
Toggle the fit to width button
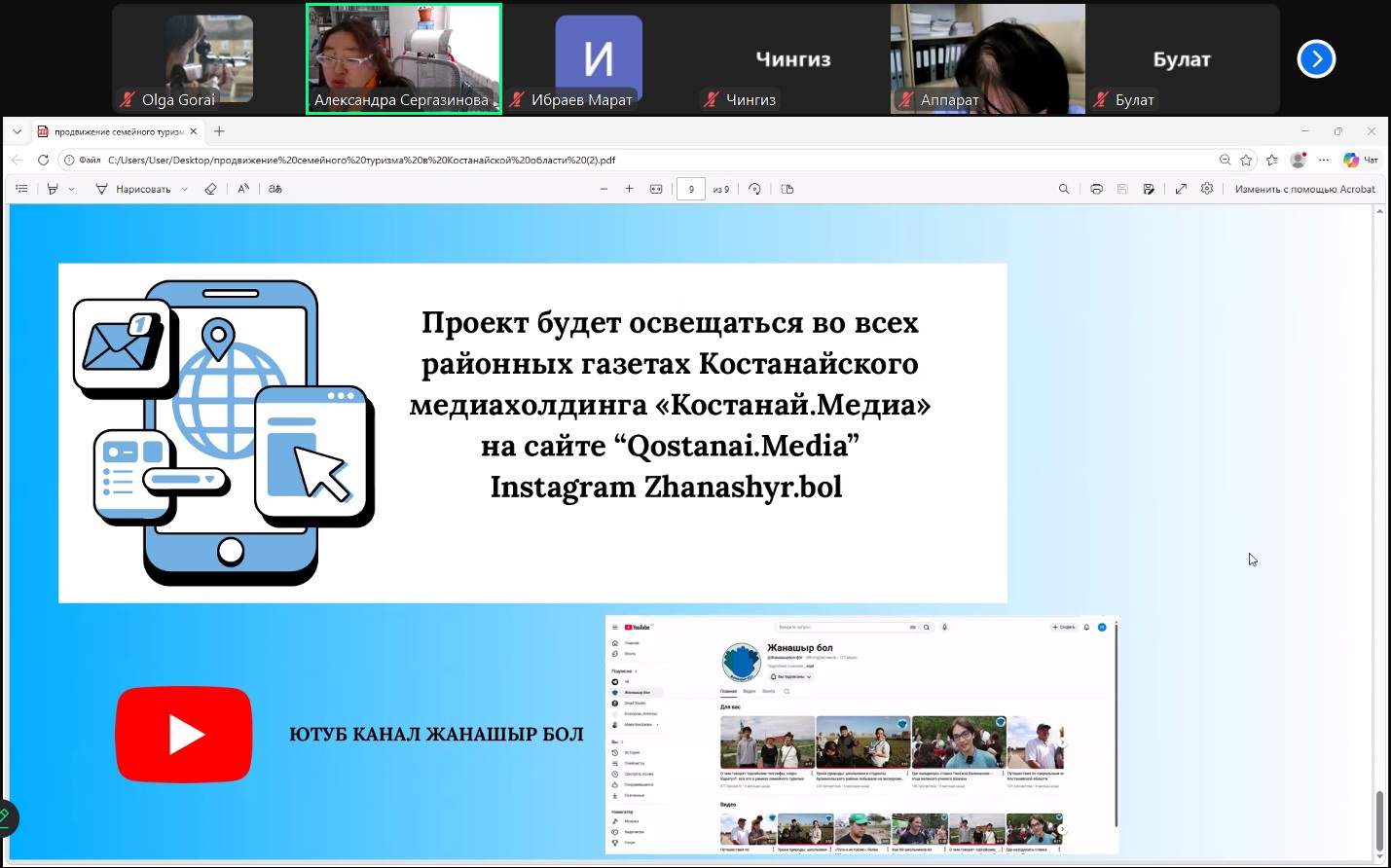pyautogui.click(x=656, y=189)
